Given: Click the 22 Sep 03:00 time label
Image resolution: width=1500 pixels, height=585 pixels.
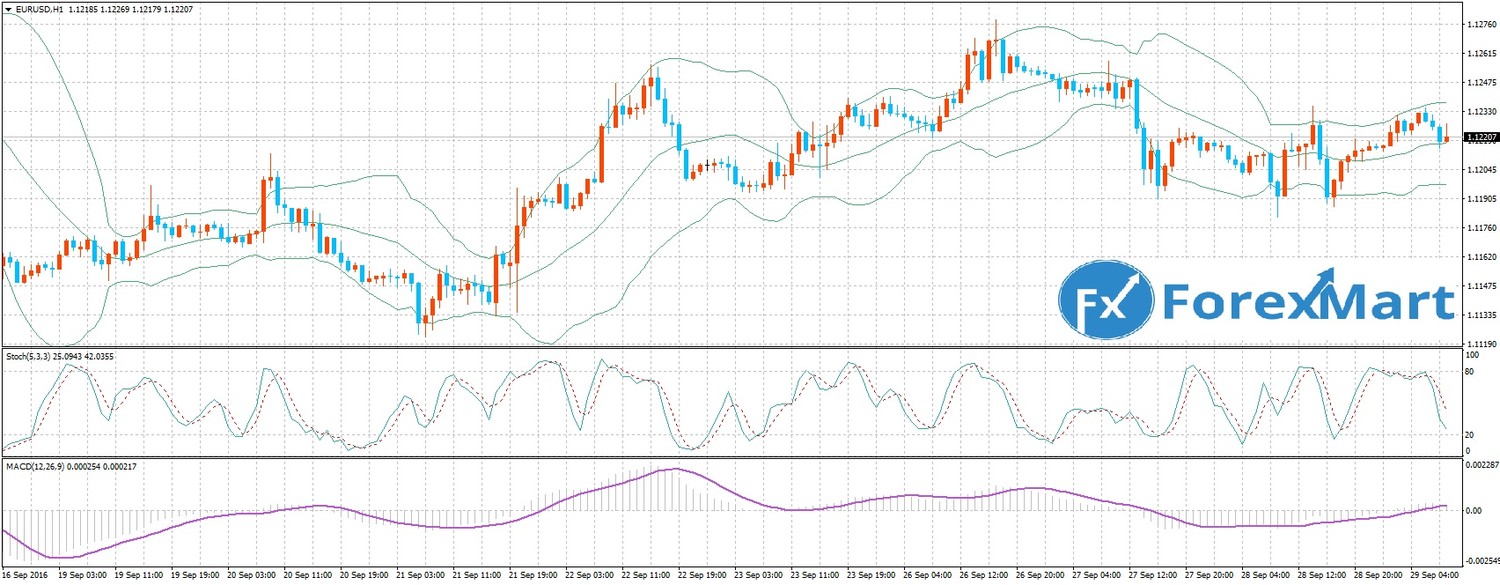Looking at the screenshot, I should click(x=589, y=578).
